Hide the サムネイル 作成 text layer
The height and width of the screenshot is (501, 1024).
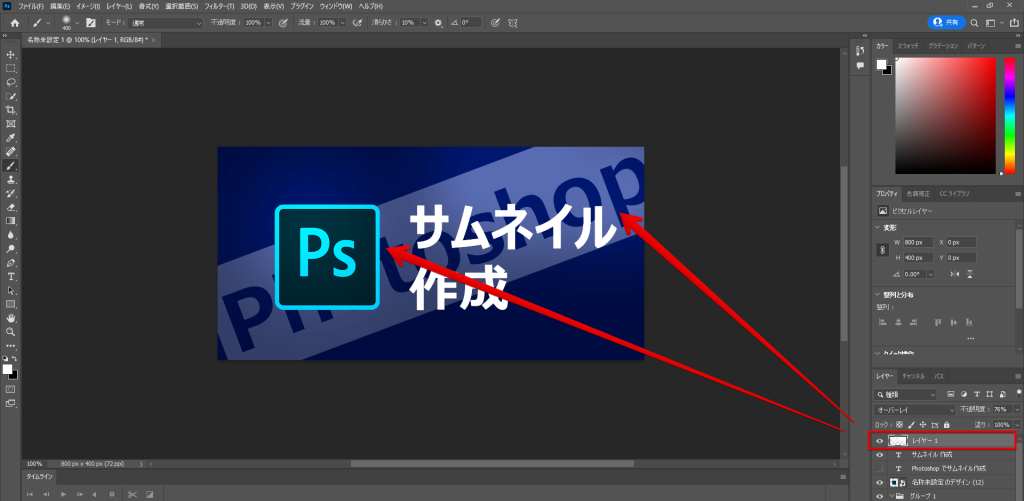click(880, 455)
